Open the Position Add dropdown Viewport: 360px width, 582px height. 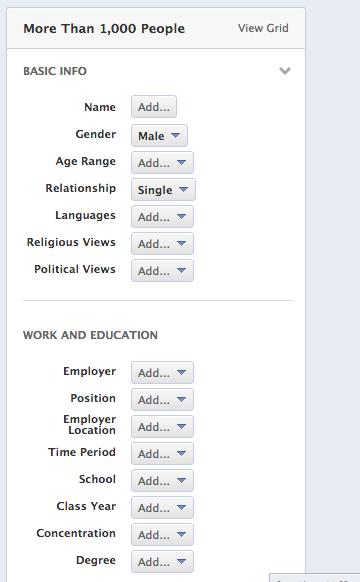[x=162, y=399]
